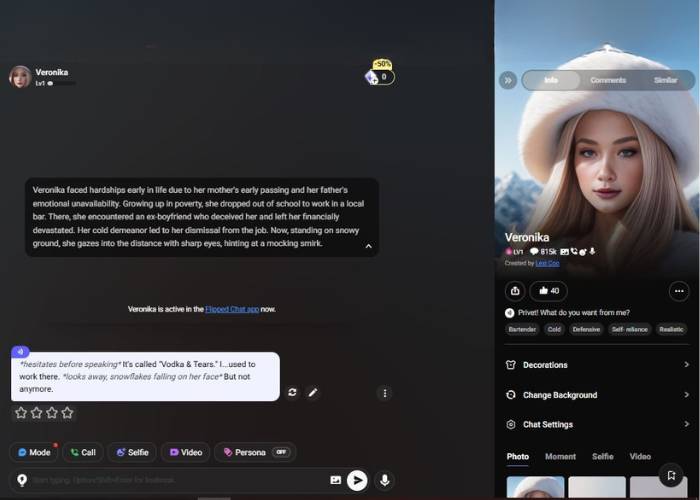Screen dimensions: 700x500
Task: Rate the reply with the fourth star
Action: pos(67,412)
